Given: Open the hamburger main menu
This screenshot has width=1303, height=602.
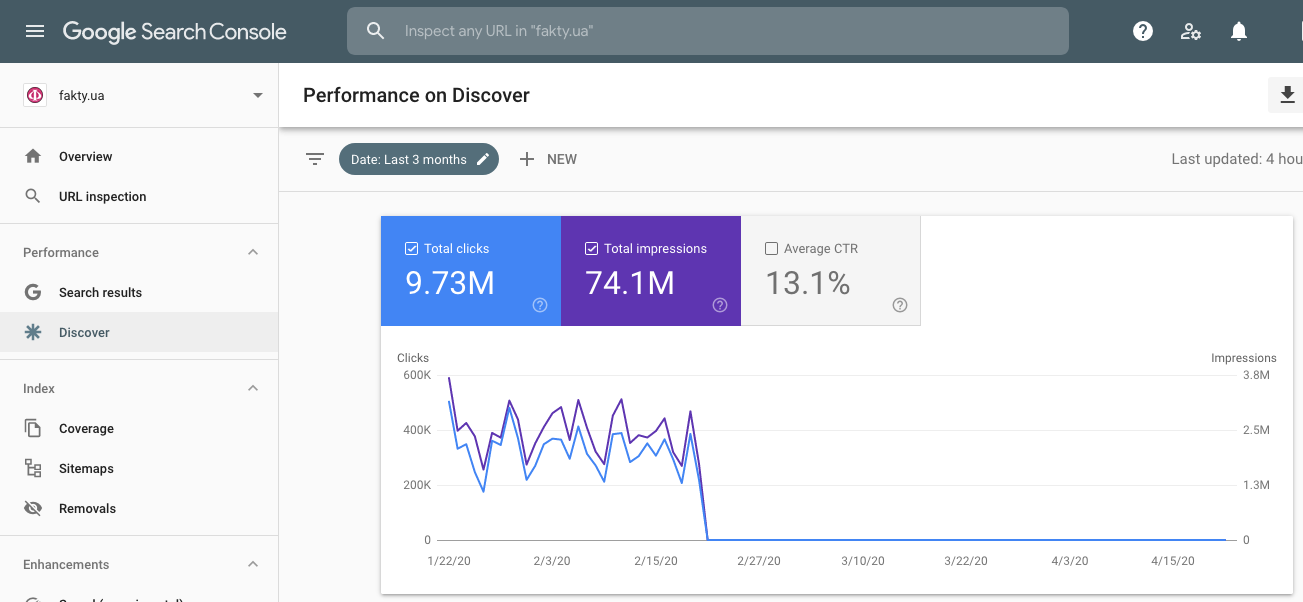Looking at the screenshot, I should [x=35, y=31].
